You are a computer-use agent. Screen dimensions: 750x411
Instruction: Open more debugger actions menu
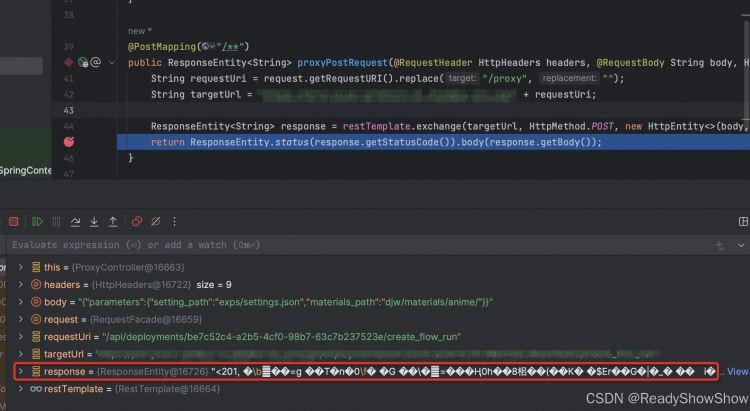coord(174,222)
